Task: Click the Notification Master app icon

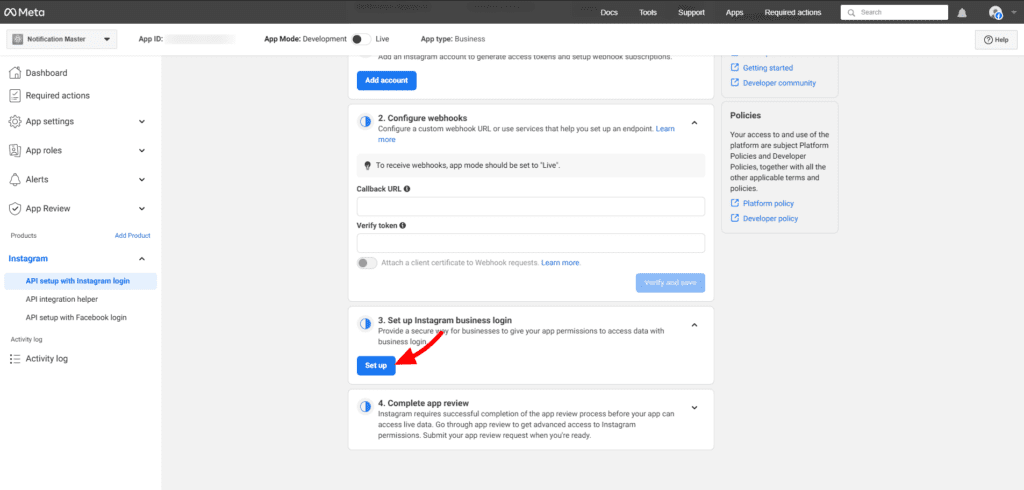Action: 18,39
